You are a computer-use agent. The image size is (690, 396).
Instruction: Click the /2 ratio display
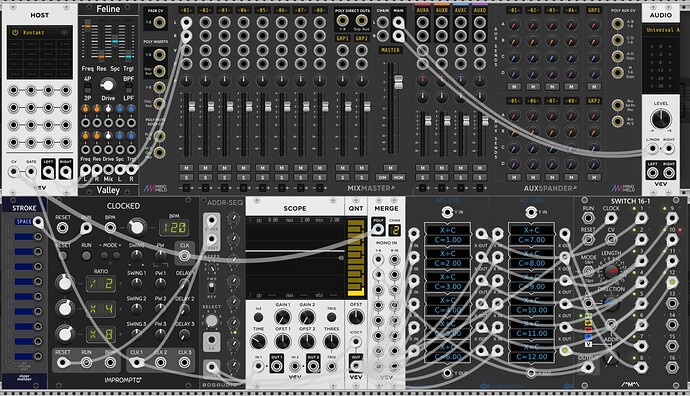(101, 284)
